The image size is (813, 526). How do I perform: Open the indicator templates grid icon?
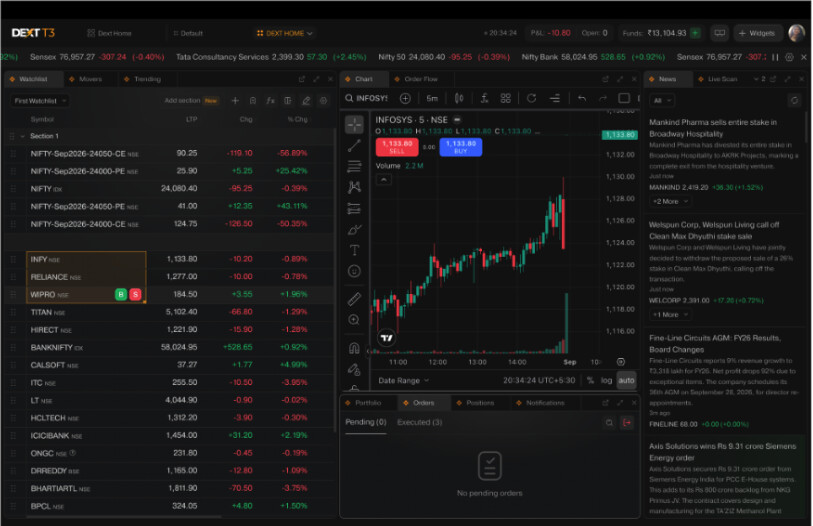click(x=506, y=99)
